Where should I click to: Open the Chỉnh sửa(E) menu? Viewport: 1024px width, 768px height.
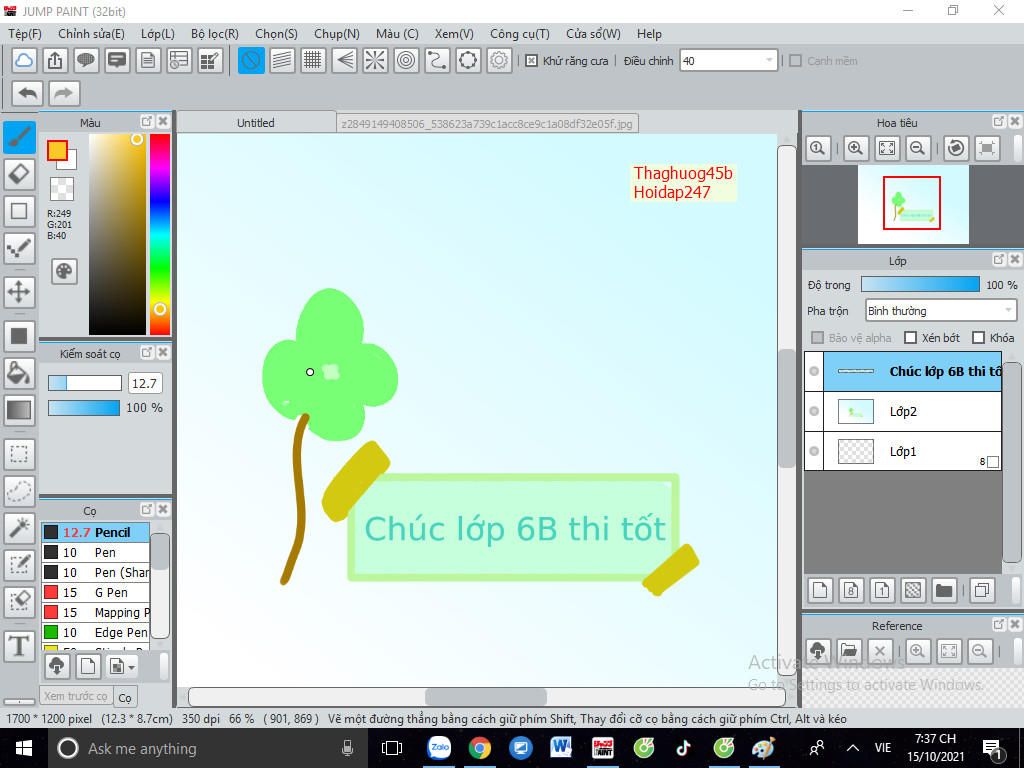(x=91, y=34)
